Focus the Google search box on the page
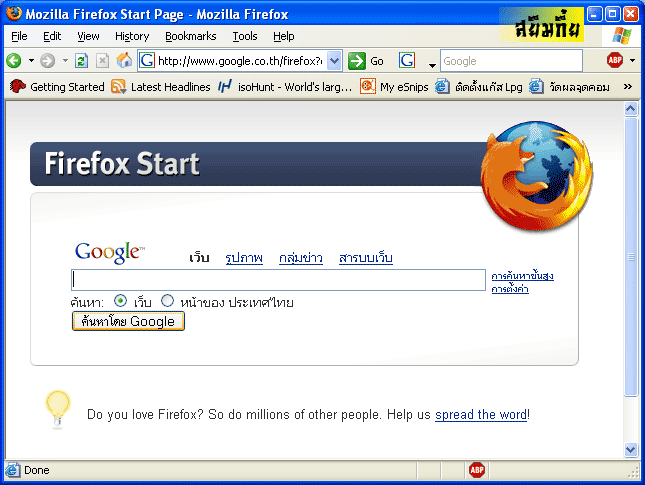 pos(278,280)
